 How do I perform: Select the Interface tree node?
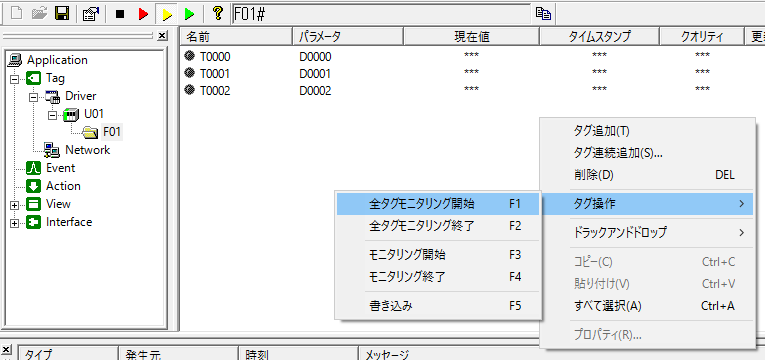click(x=69, y=222)
